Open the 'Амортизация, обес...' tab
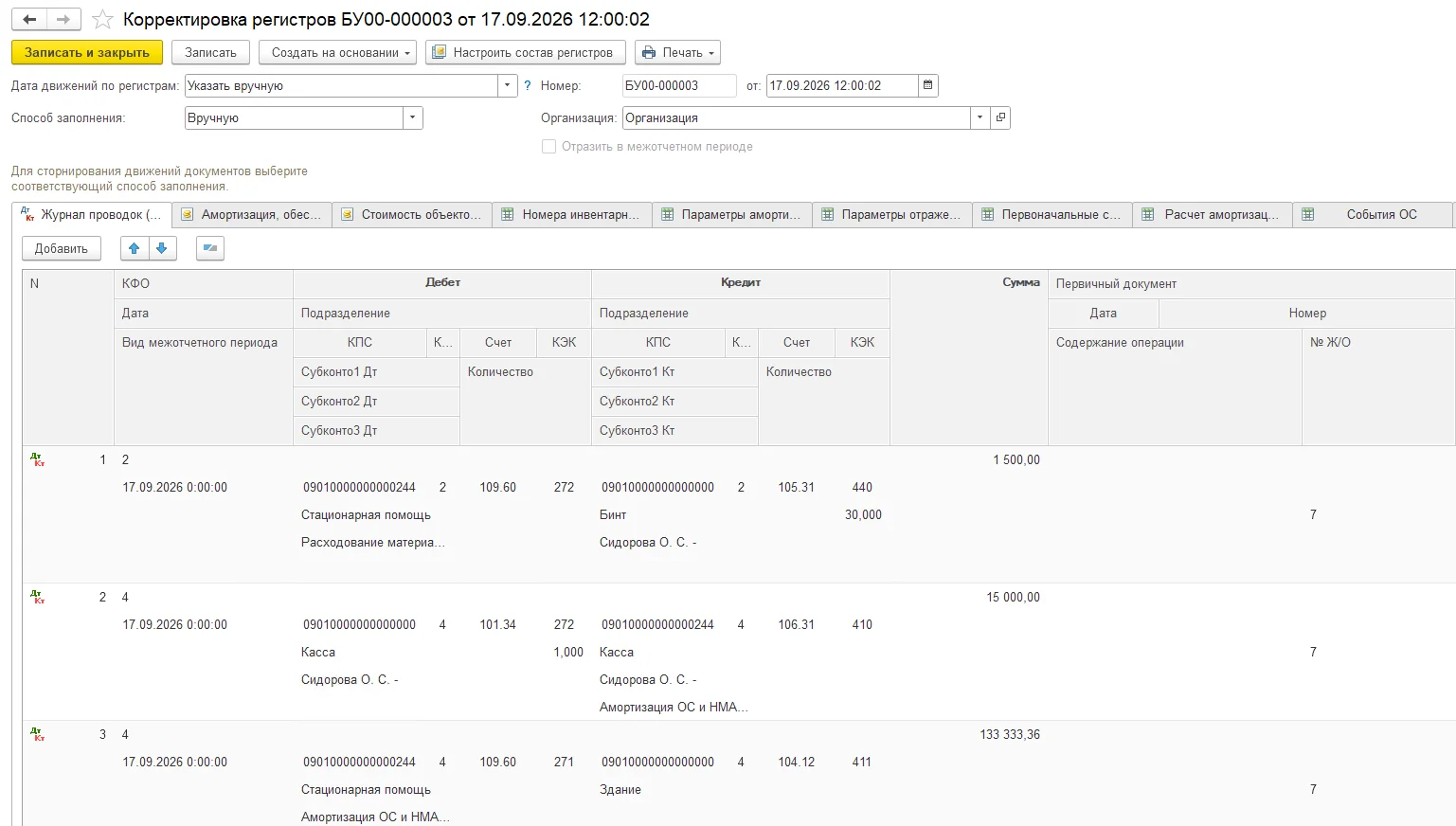This screenshot has height=826, width=1456. point(252,215)
